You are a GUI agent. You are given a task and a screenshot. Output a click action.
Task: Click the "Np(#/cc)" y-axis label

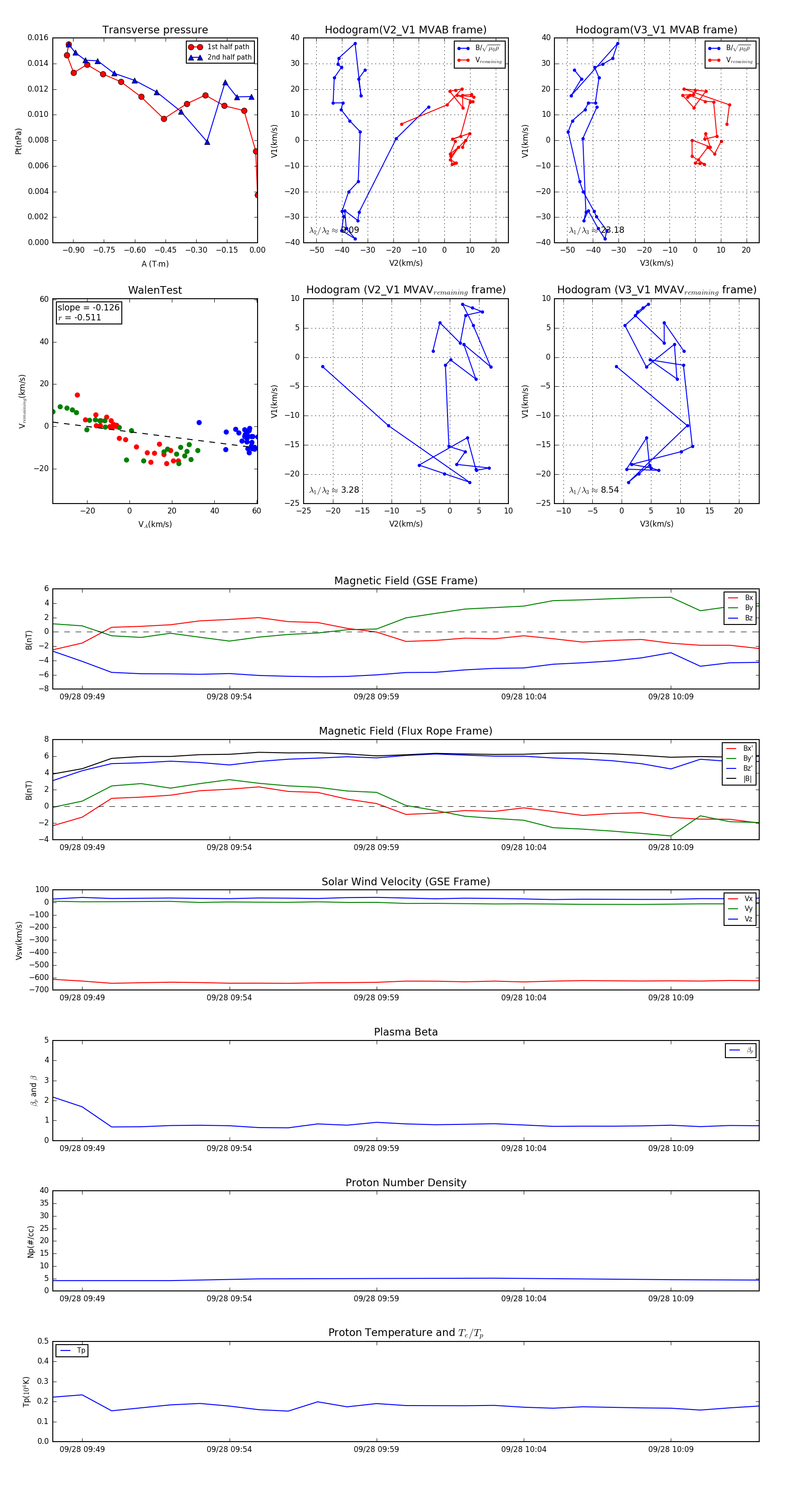click(x=31, y=1242)
